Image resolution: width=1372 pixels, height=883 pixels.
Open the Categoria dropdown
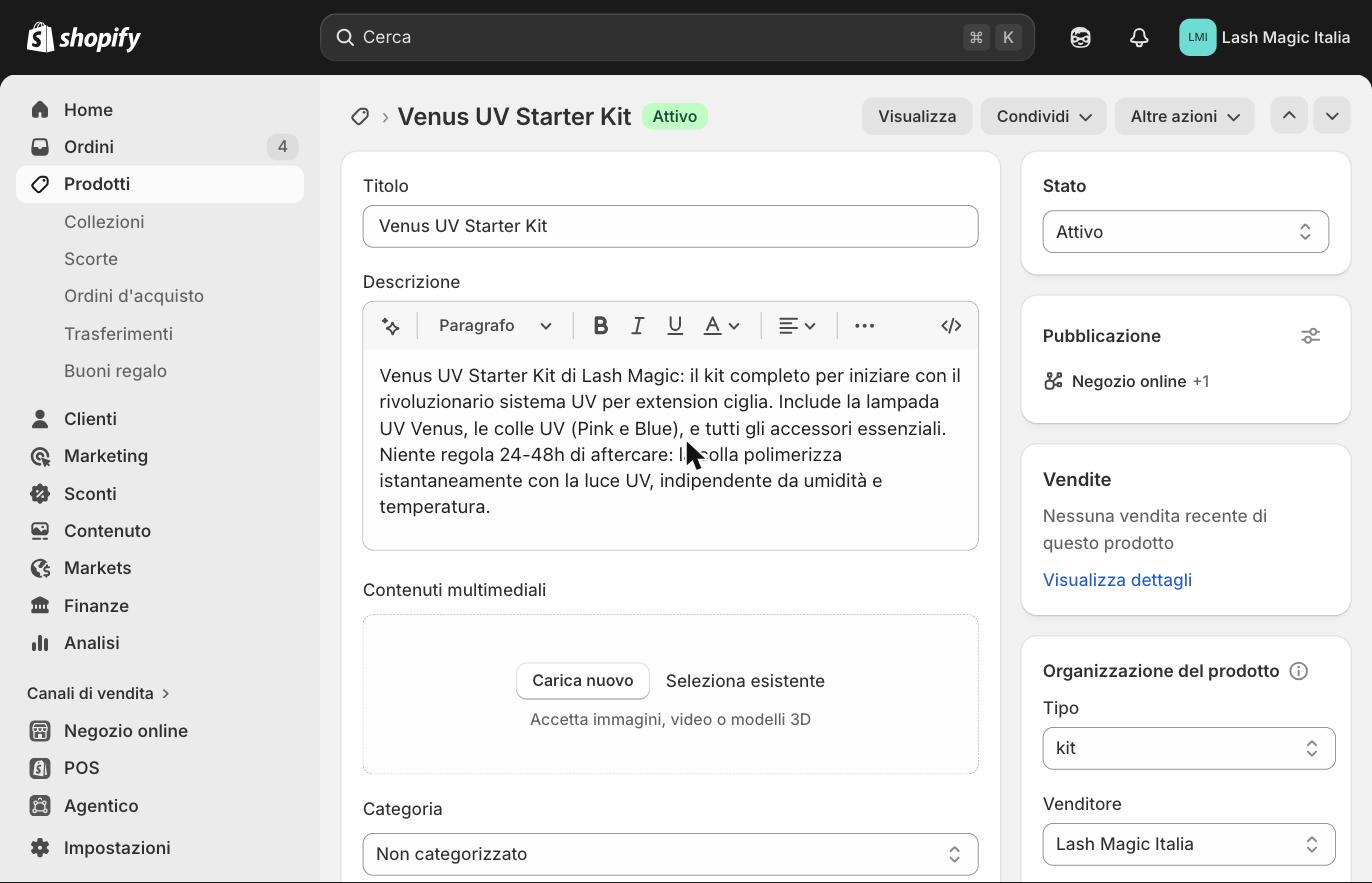(x=670, y=854)
